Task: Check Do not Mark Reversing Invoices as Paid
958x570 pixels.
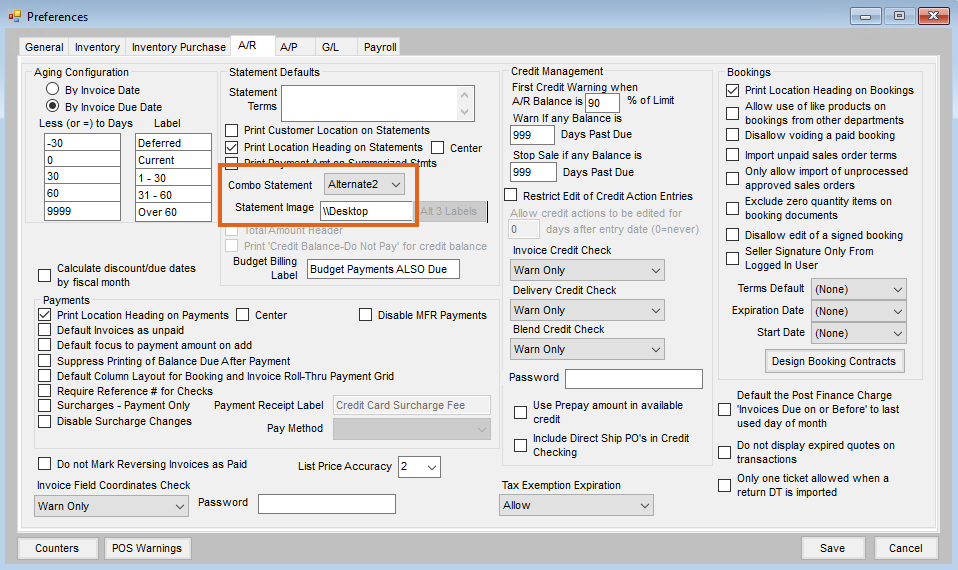Action: (x=45, y=464)
